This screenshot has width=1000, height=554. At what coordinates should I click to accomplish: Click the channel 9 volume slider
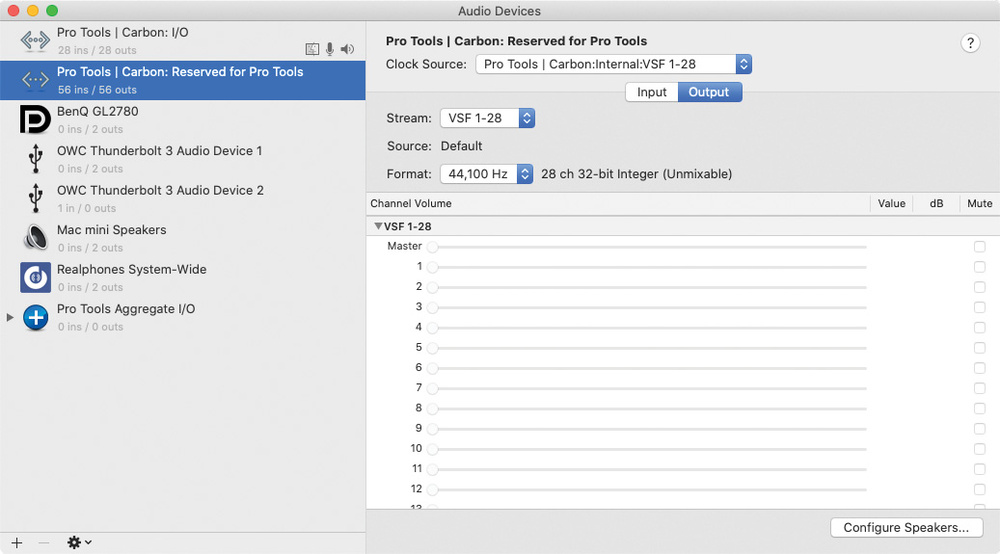click(x=647, y=429)
